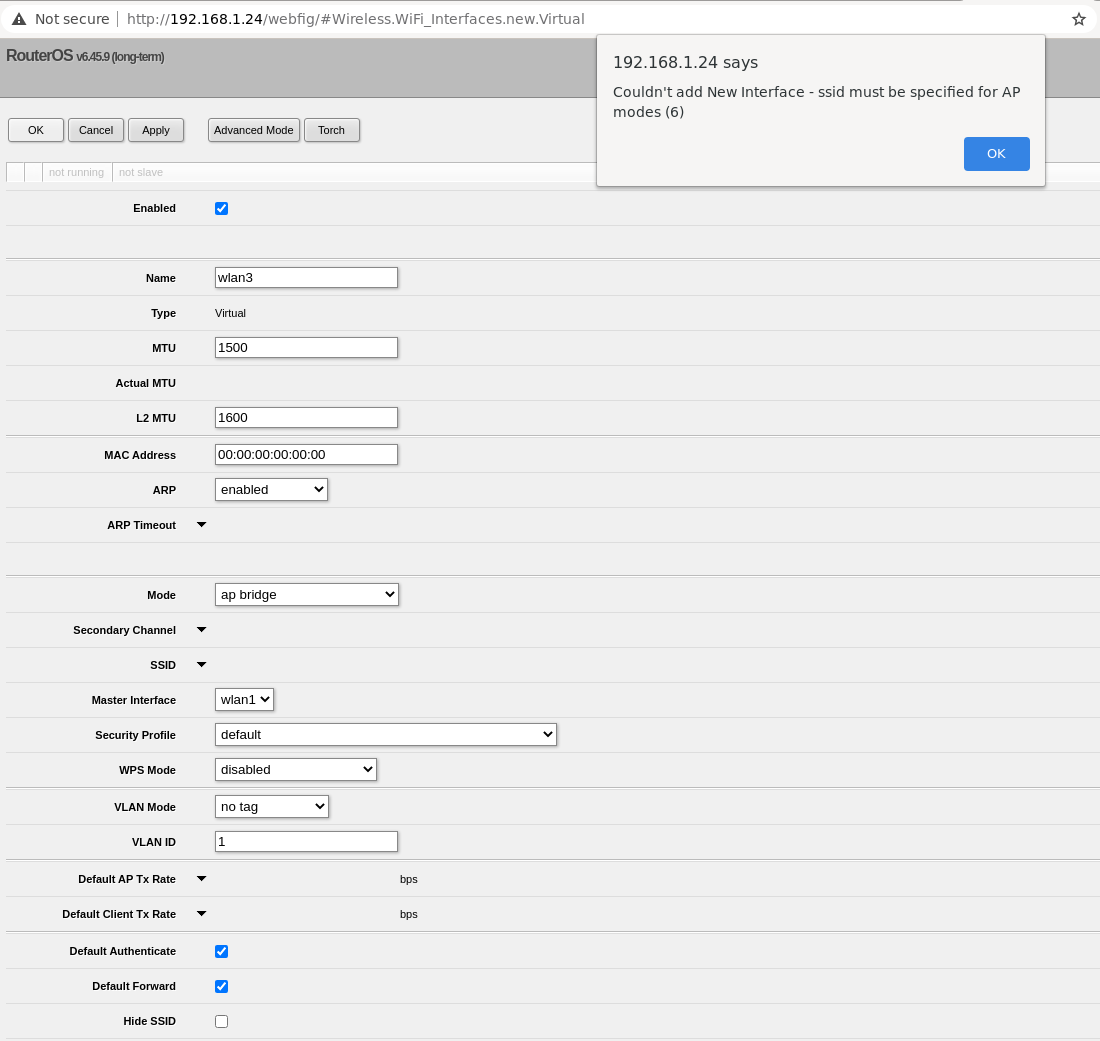This screenshot has width=1100, height=1041.
Task: Open the Security Profile dropdown
Action: click(x=385, y=733)
